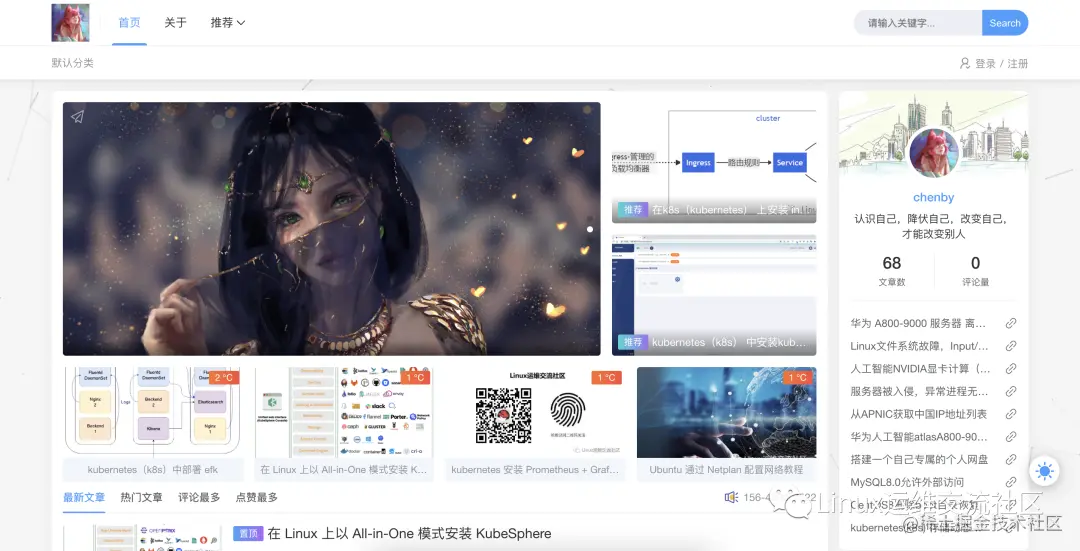Image resolution: width=1080 pixels, height=551 pixels.
Task: Open the chenby author name link
Action: 933,198
